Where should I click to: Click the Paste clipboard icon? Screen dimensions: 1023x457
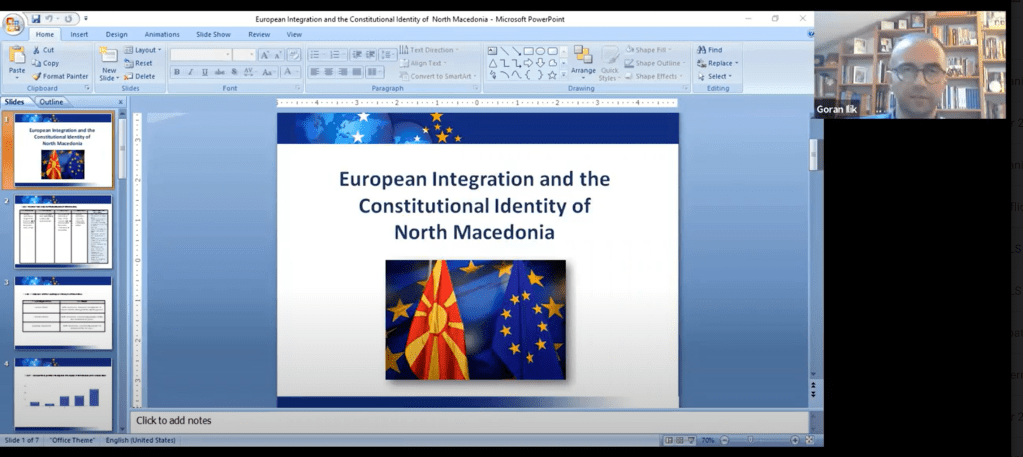(17, 58)
